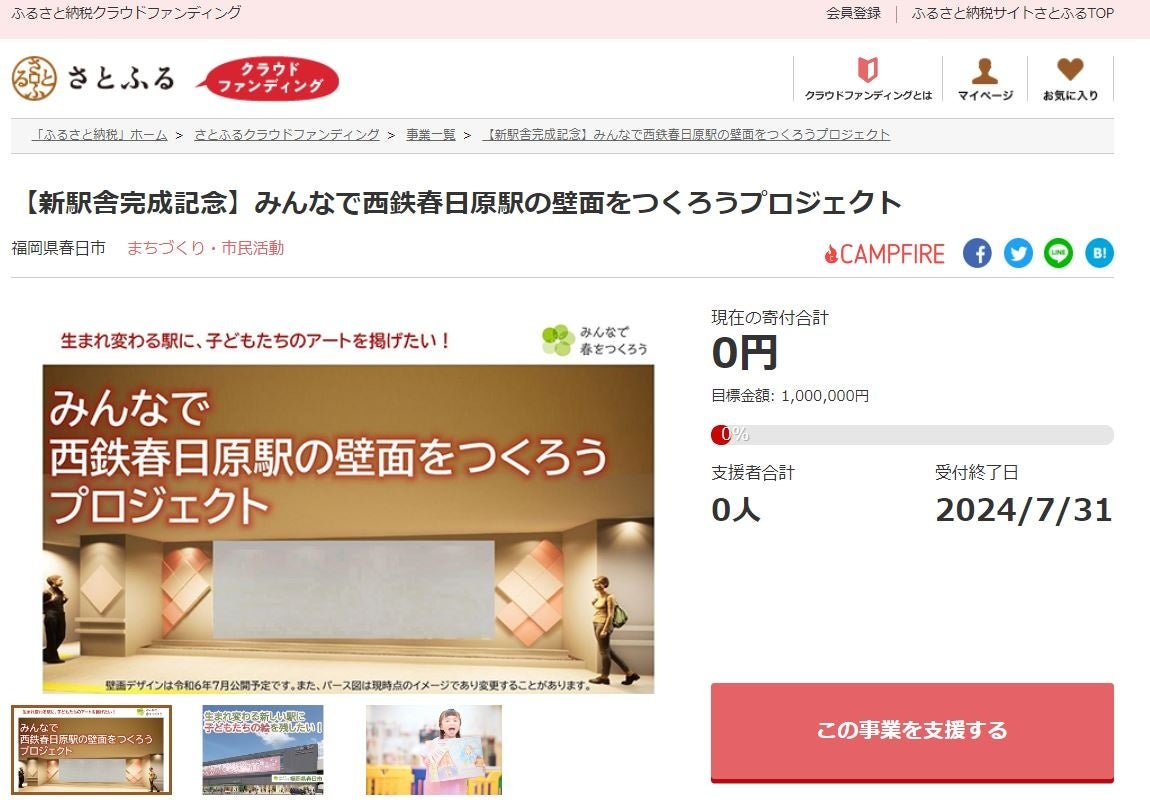Click the donation progress bar

click(912, 435)
